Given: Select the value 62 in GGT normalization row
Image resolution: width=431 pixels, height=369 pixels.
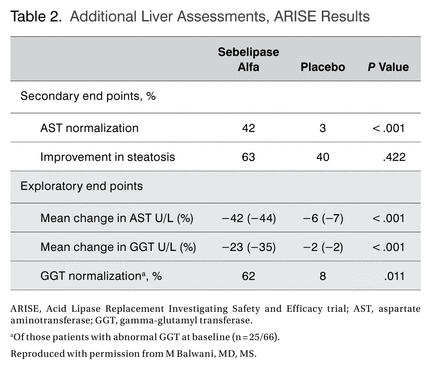Looking at the screenshot, I should coord(248,276).
